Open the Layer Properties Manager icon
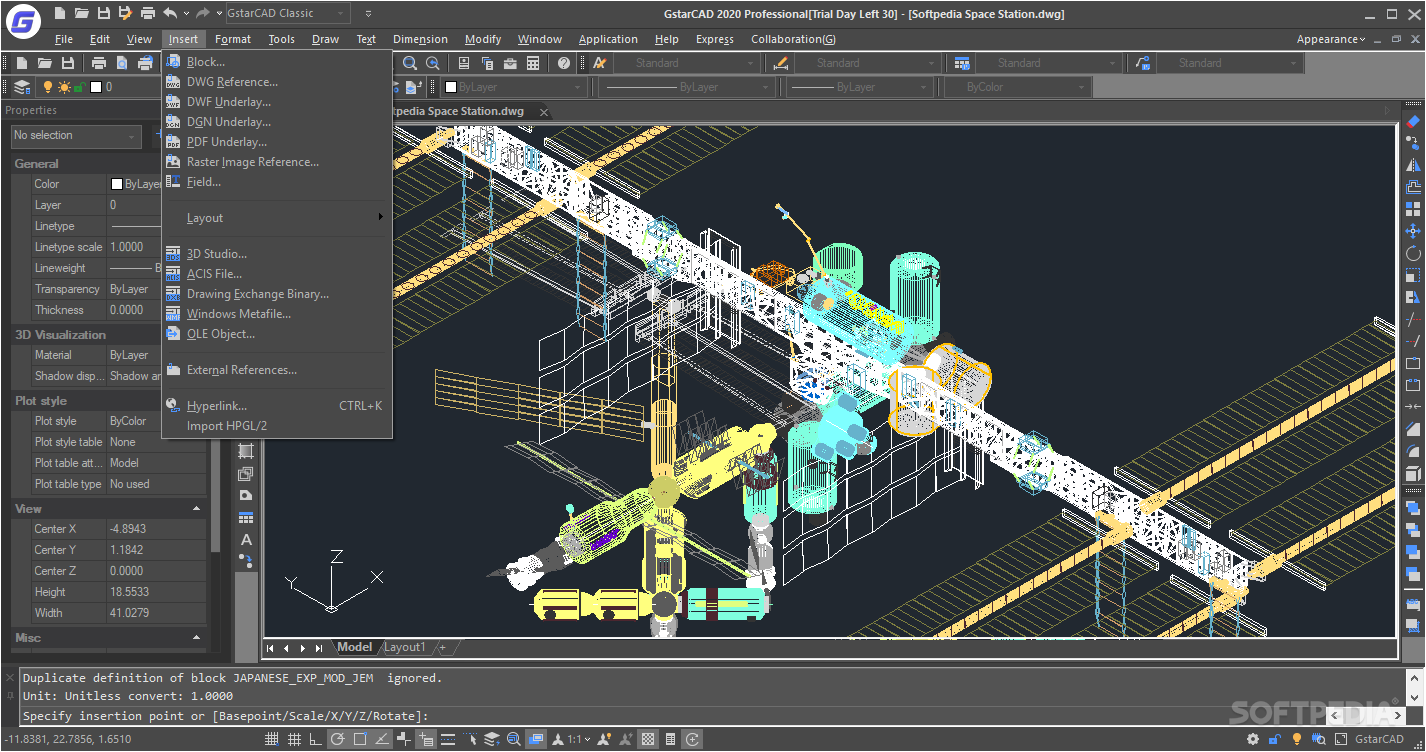 pos(22,87)
